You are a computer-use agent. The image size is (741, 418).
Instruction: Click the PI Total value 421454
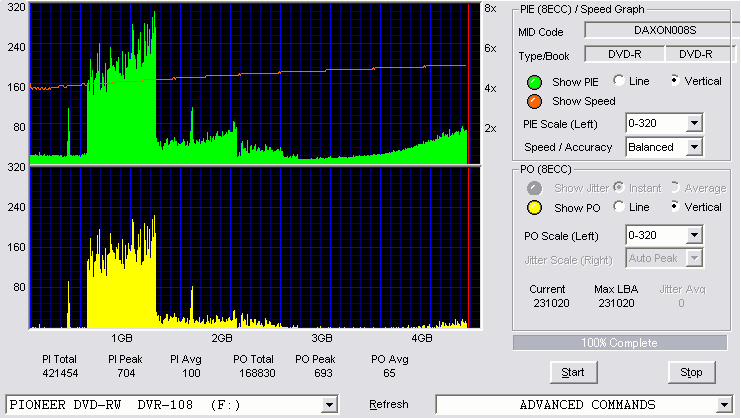pos(60,373)
